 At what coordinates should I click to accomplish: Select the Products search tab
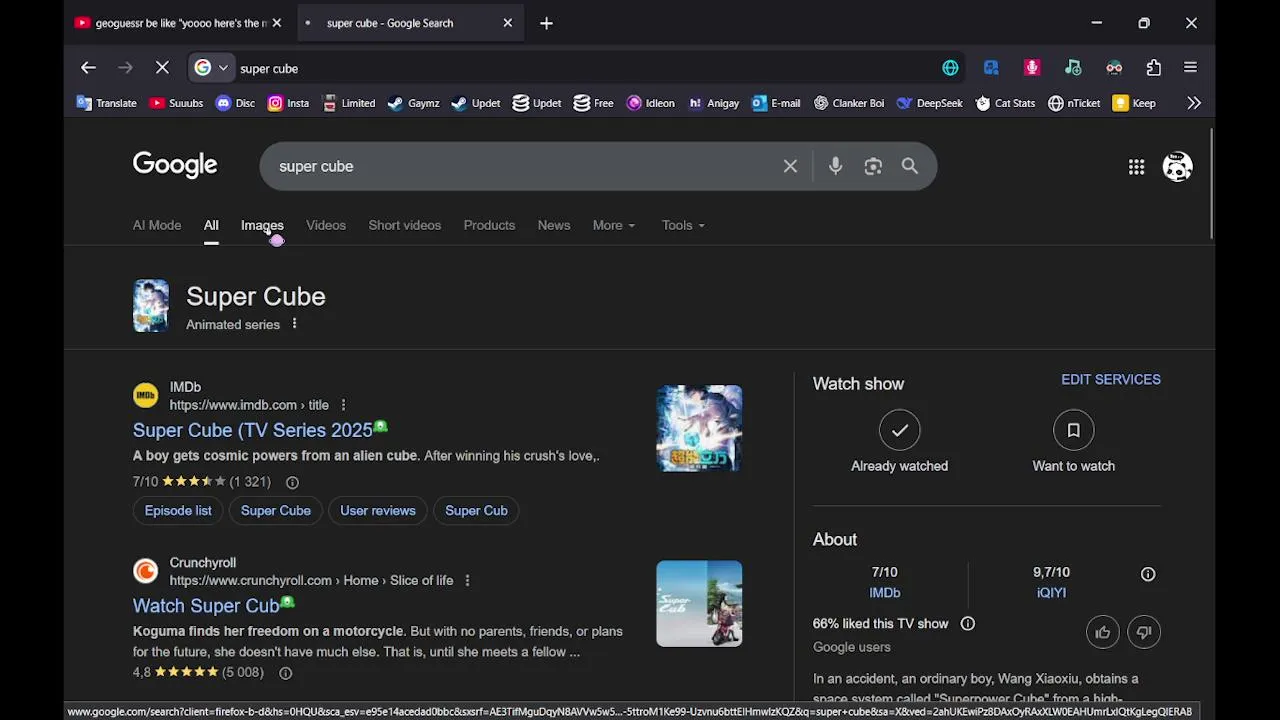tap(489, 225)
